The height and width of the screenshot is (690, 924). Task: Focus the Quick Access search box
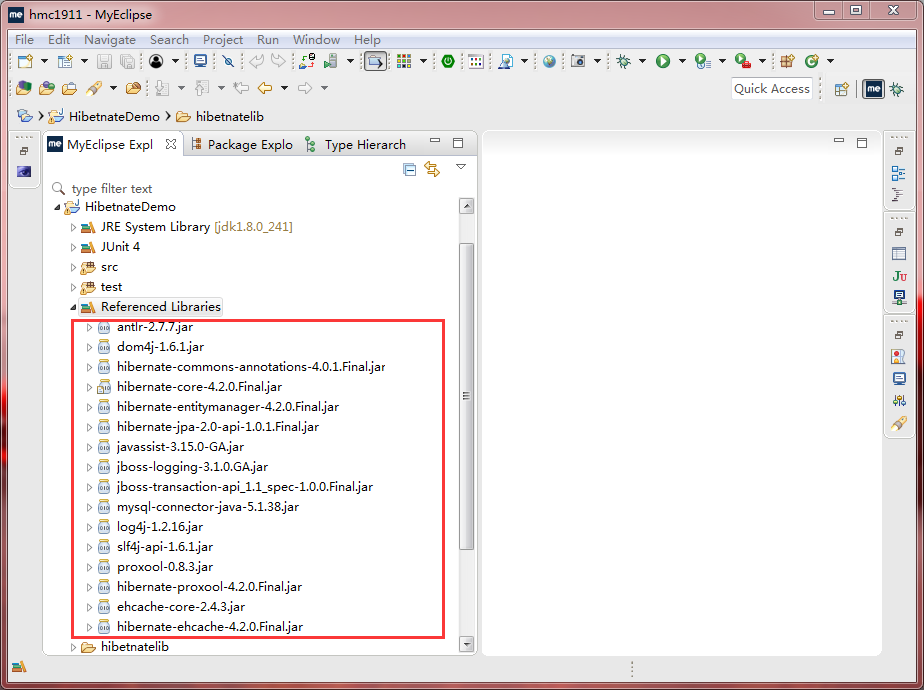(x=771, y=89)
